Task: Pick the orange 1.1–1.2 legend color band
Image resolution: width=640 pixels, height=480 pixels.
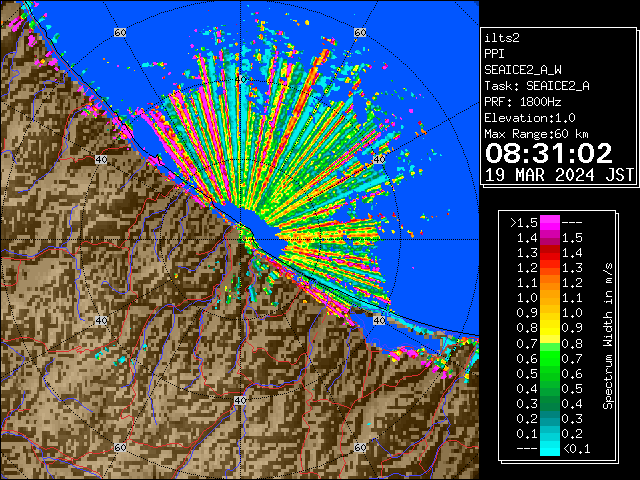Action: [x=550, y=283]
